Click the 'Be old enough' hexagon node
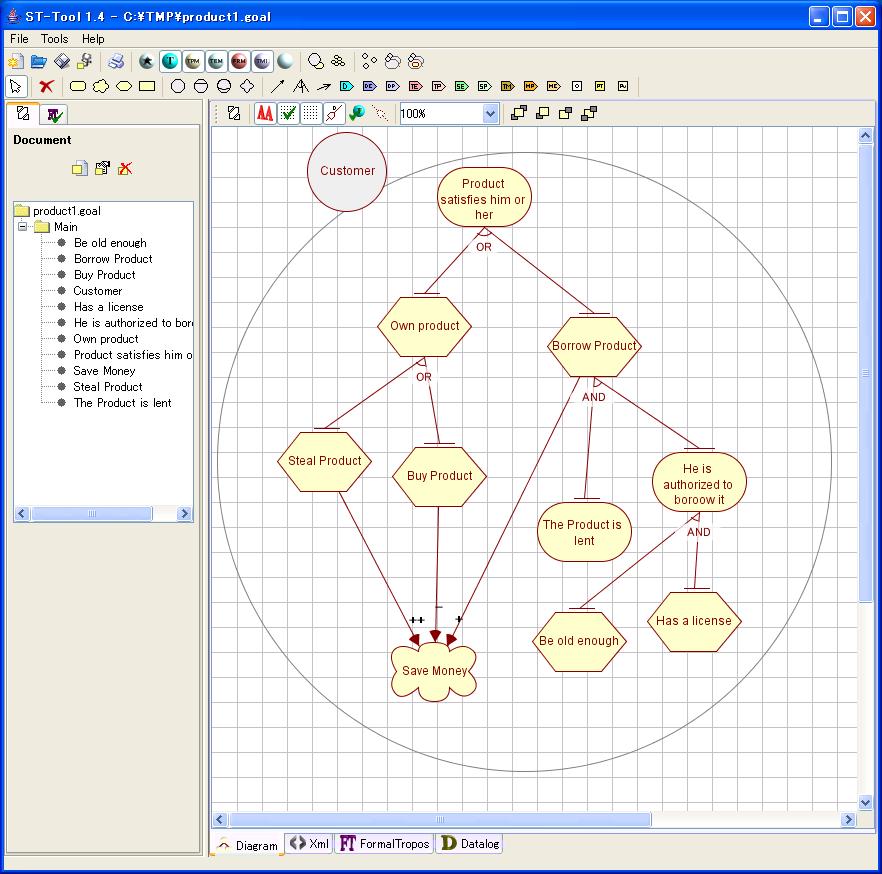This screenshot has width=882, height=874. tap(579, 641)
